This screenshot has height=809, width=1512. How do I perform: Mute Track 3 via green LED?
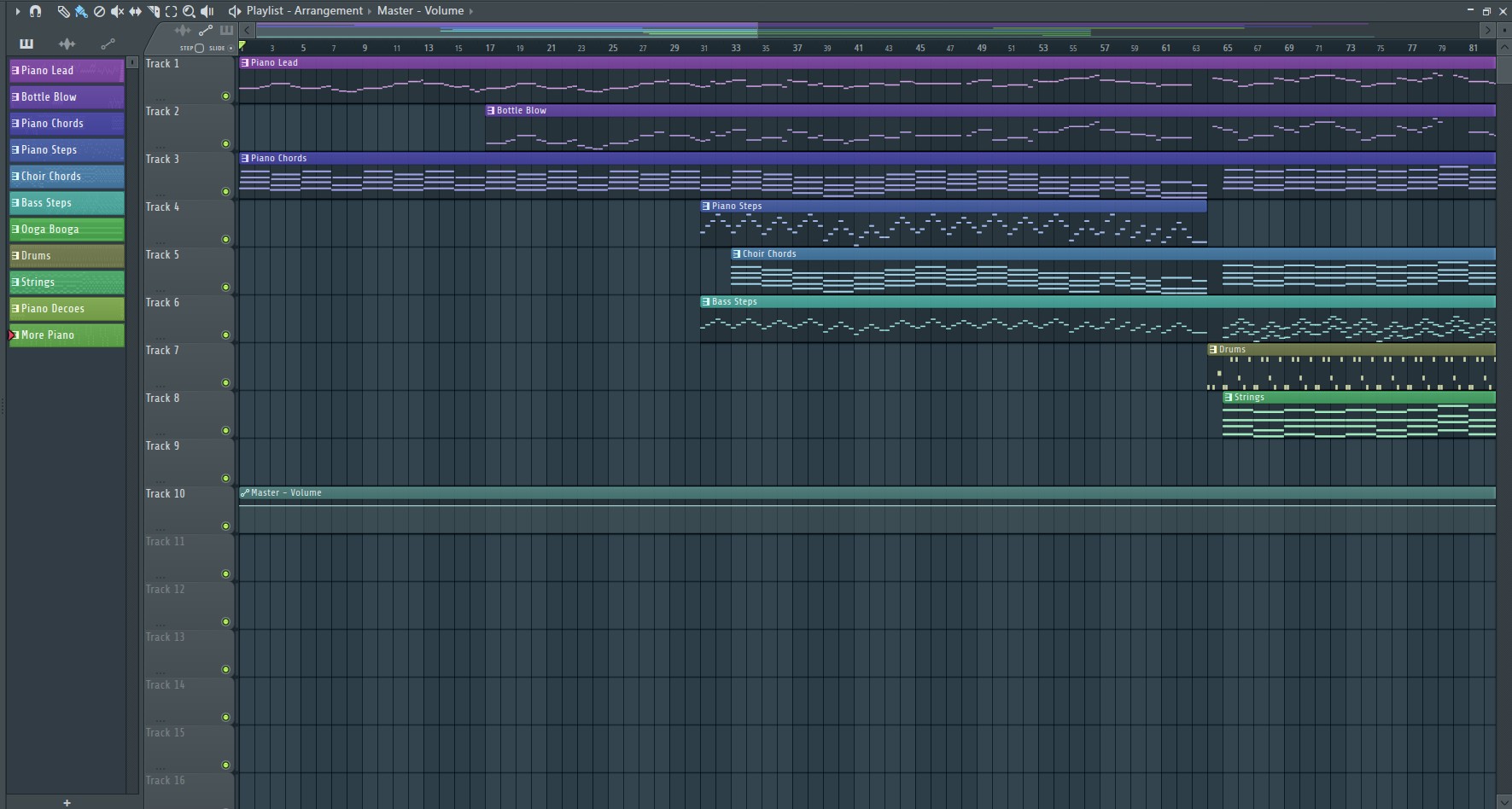pyautogui.click(x=225, y=192)
